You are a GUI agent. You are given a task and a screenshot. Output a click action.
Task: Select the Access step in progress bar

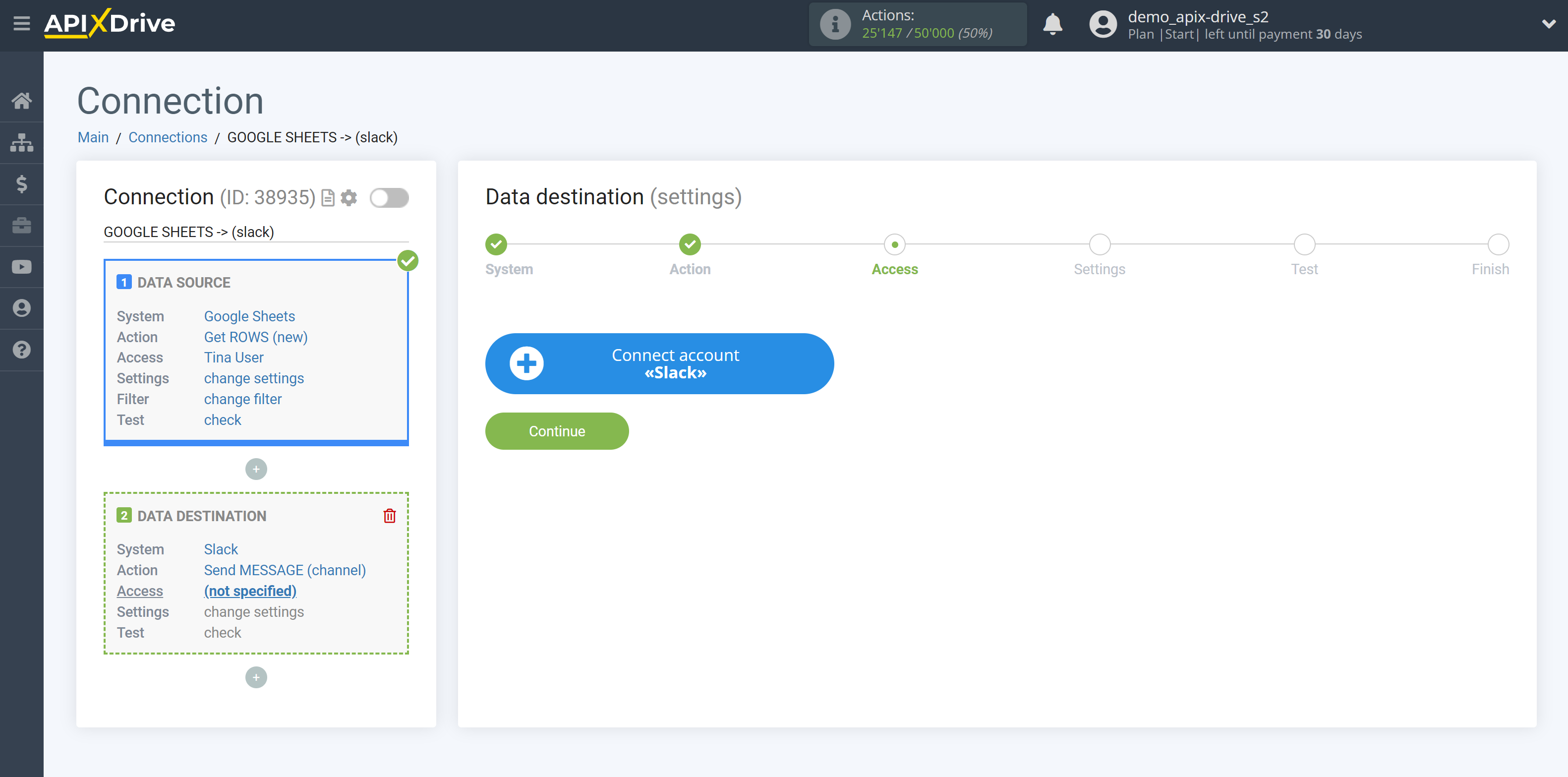(894, 243)
